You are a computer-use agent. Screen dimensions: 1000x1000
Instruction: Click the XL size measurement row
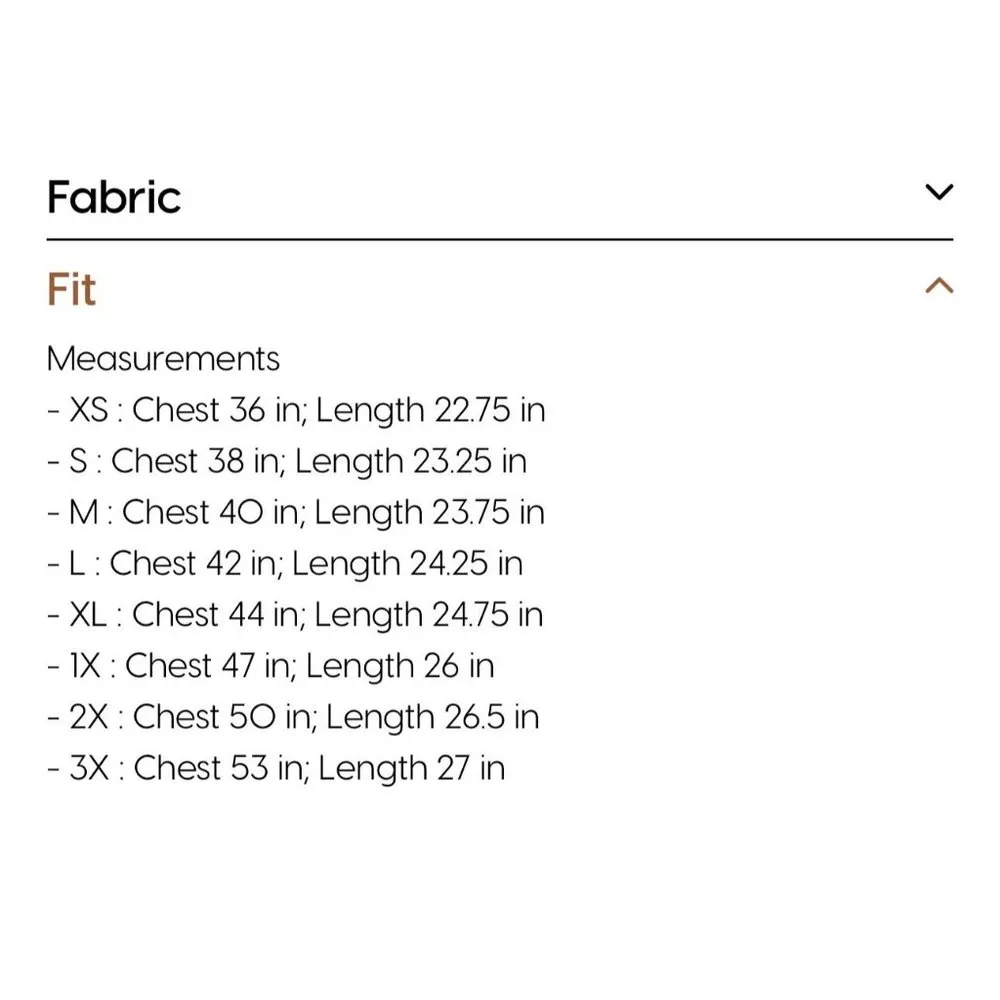[296, 614]
